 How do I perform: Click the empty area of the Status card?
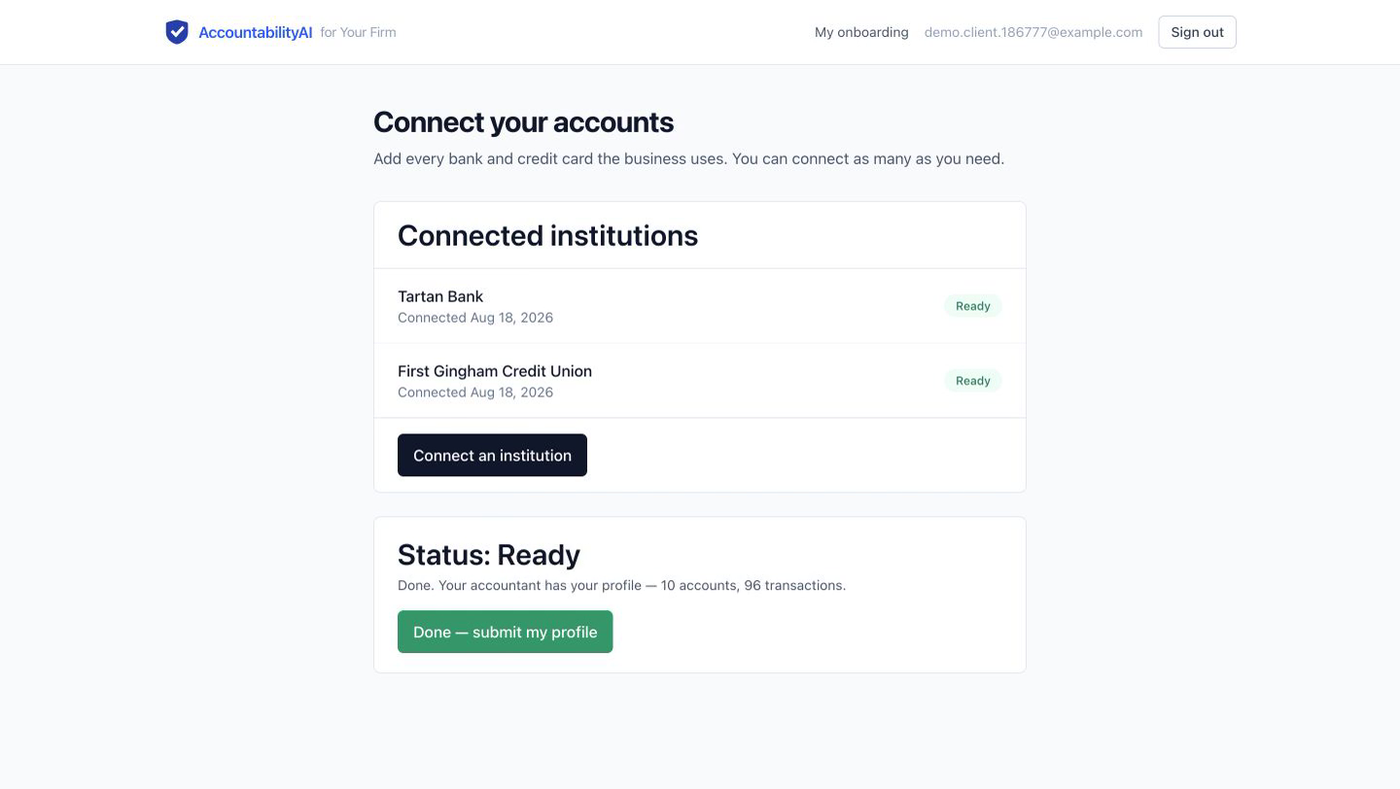(x=820, y=630)
